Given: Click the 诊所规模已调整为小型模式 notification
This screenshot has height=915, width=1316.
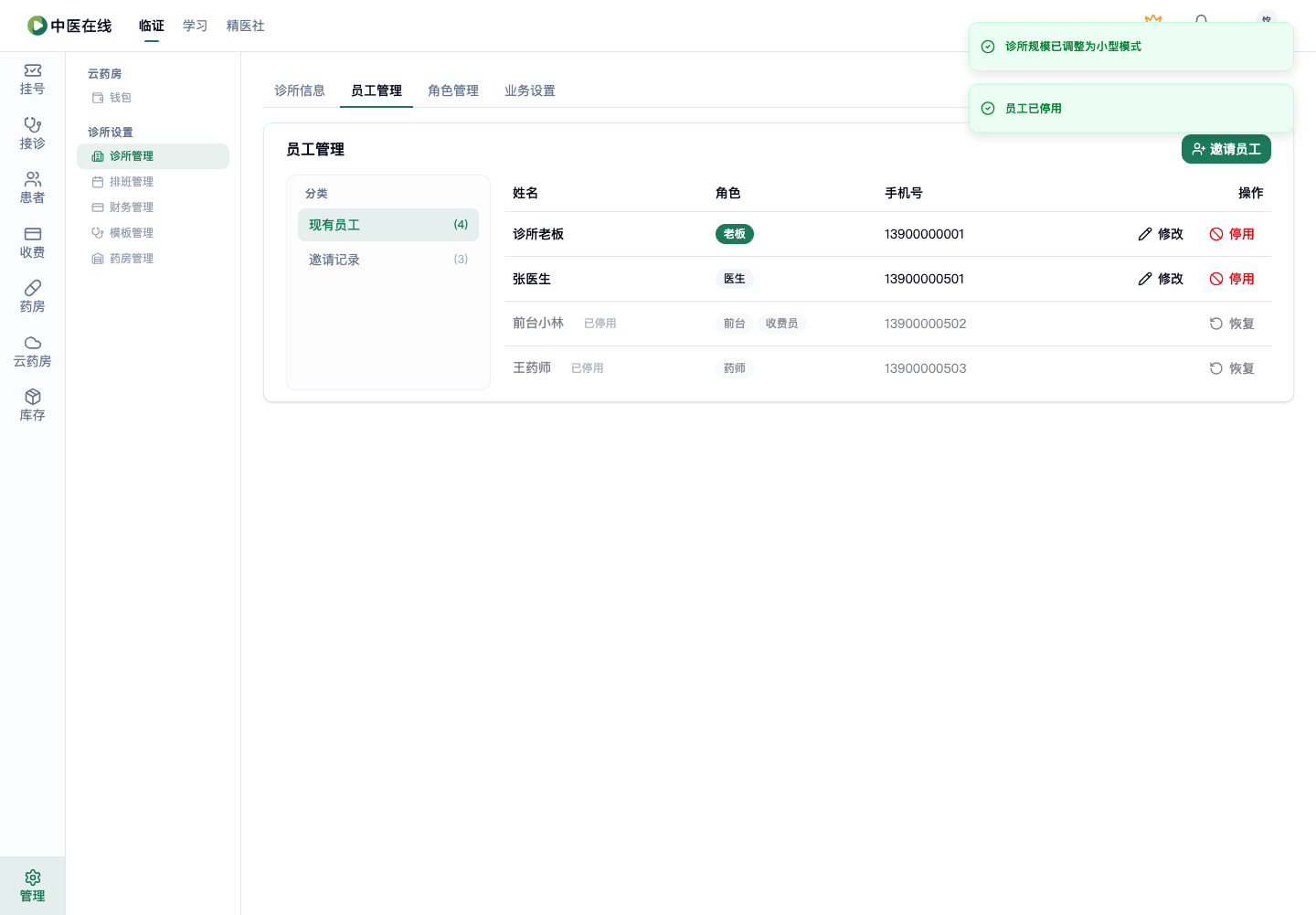Looking at the screenshot, I should pyautogui.click(x=1131, y=47).
